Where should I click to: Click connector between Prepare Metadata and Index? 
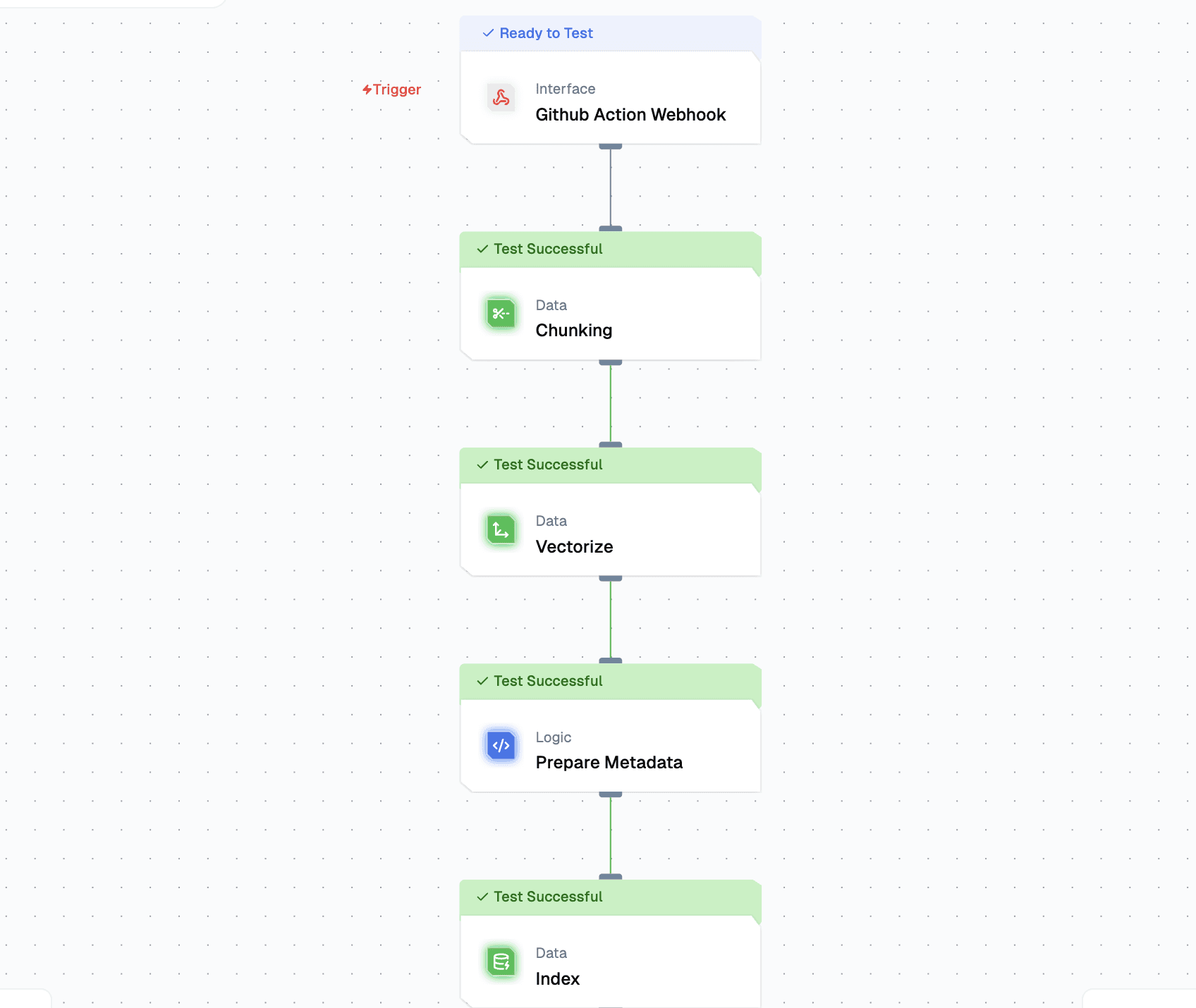[611, 835]
